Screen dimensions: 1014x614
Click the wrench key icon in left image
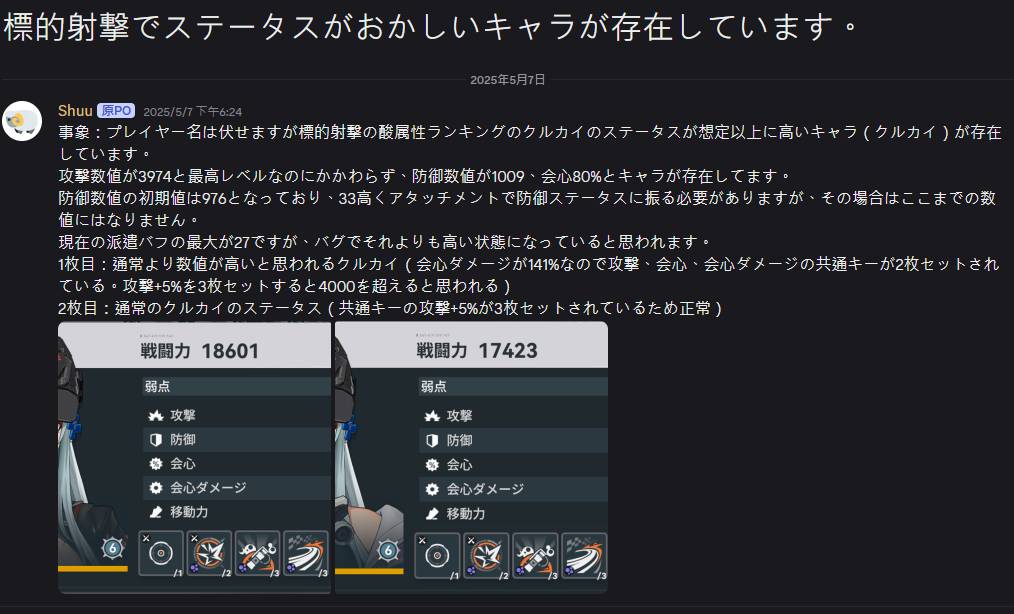pyautogui.click(x=257, y=554)
